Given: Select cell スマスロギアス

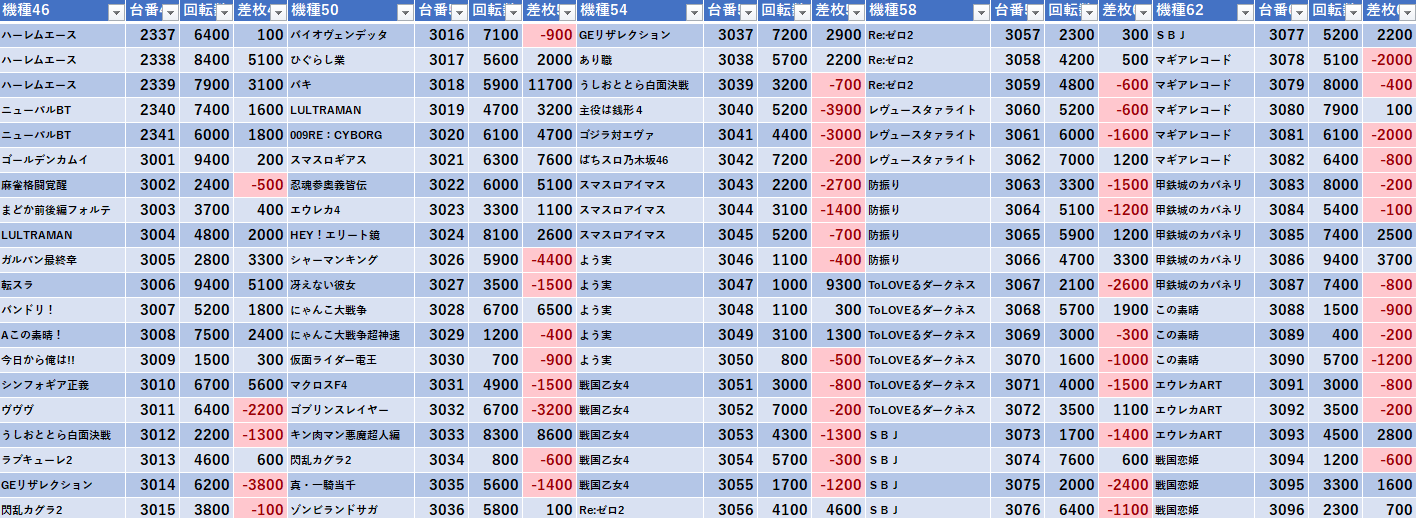Looking at the screenshot, I should pyautogui.click(x=352, y=160).
